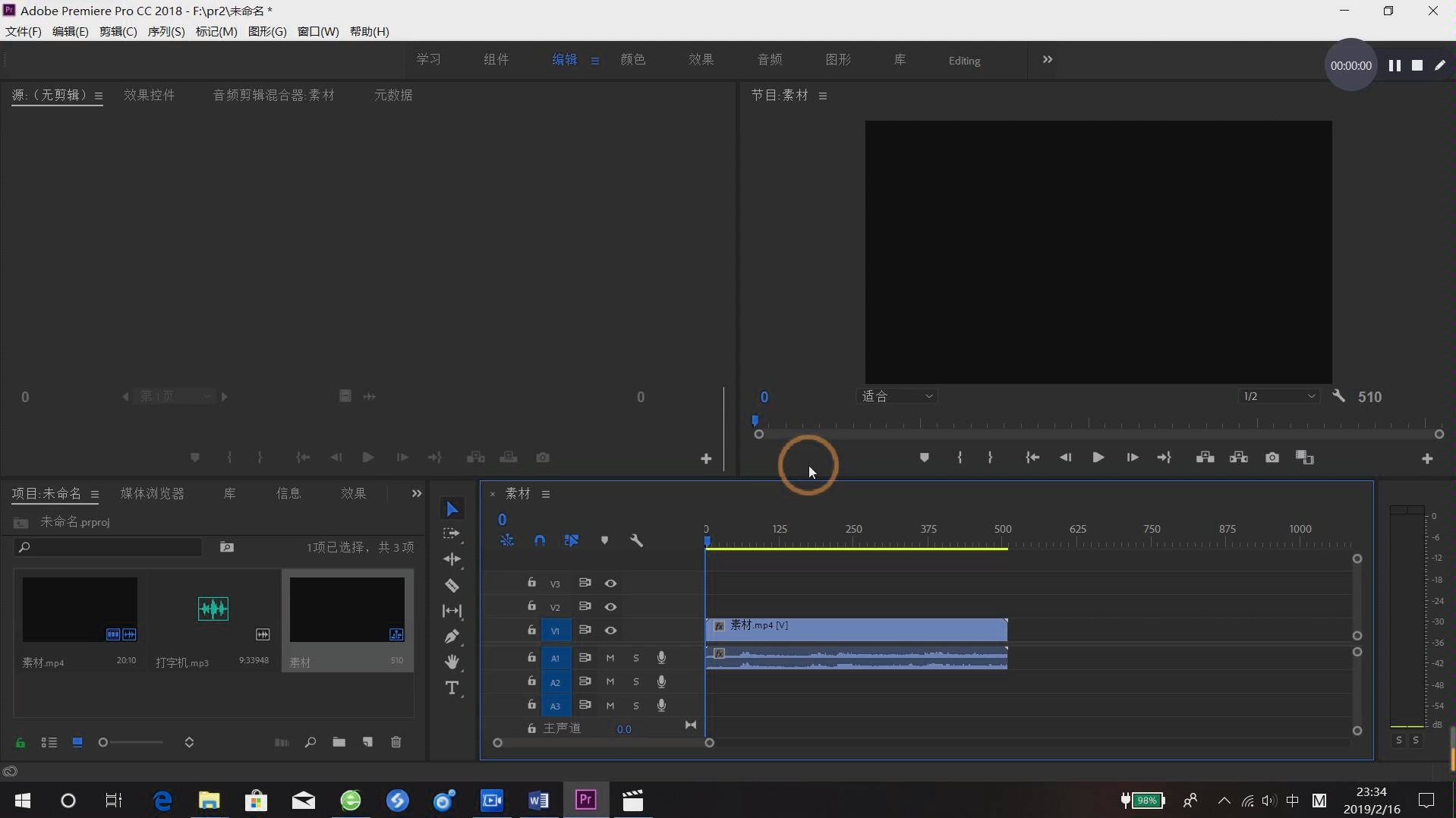Image resolution: width=1456 pixels, height=818 pixels.
Task: Select the Selection tool arrow
Action: click(x=452, y=509)
